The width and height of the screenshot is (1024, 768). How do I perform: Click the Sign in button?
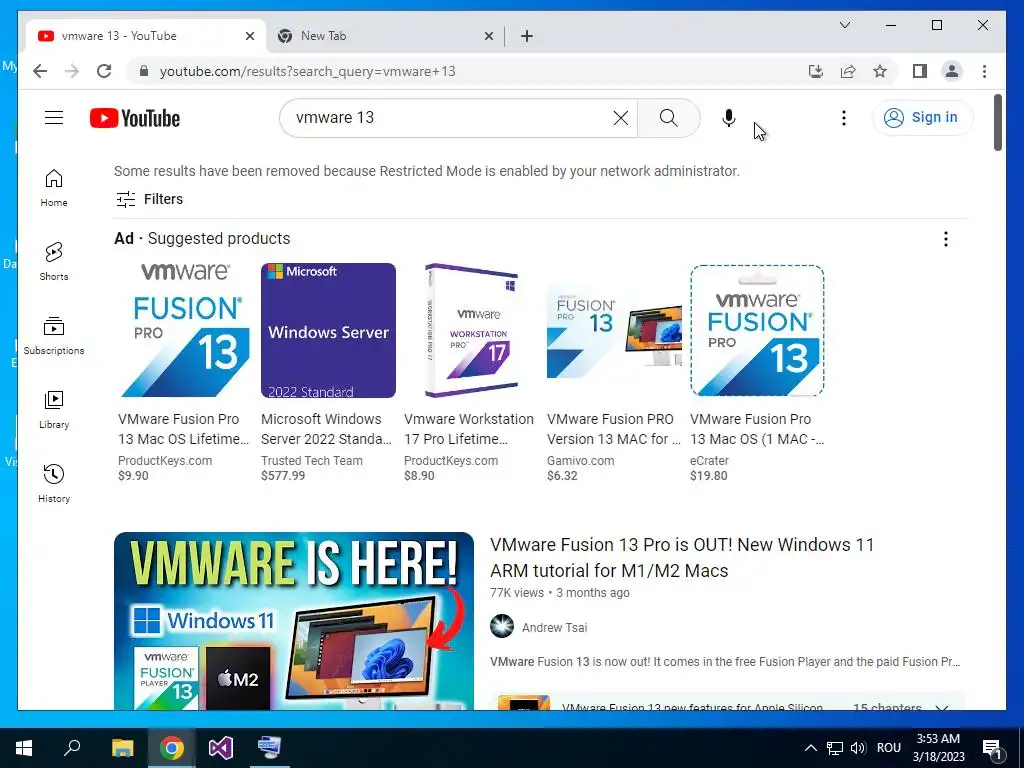pyautogui.click(x=922, y=118)
